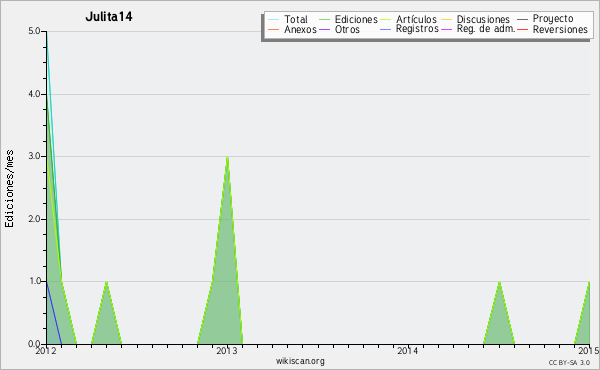Click the Julita14 chart title
600x370 pixels.
click(x=109, y=16)
